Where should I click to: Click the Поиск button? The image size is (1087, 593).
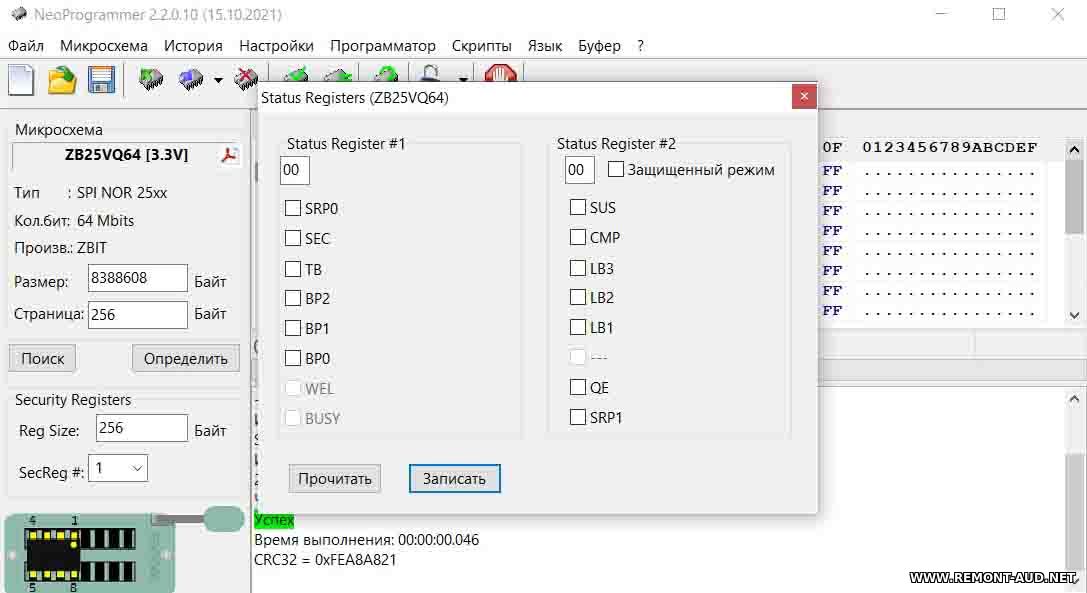[x=42, y=359]
